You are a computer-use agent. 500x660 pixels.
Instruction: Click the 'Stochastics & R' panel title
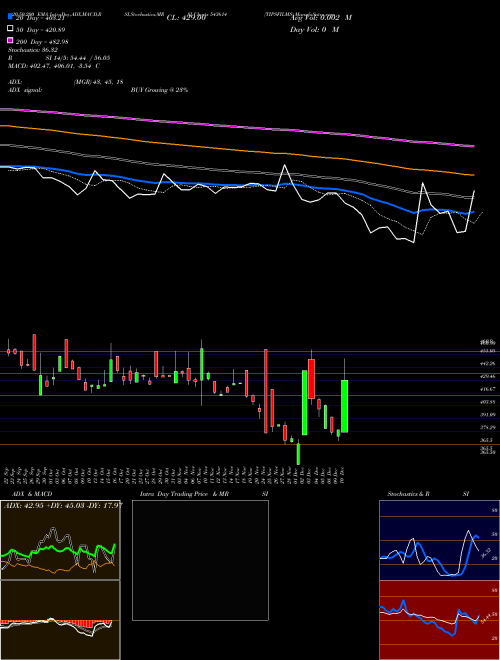coord(408,494)
